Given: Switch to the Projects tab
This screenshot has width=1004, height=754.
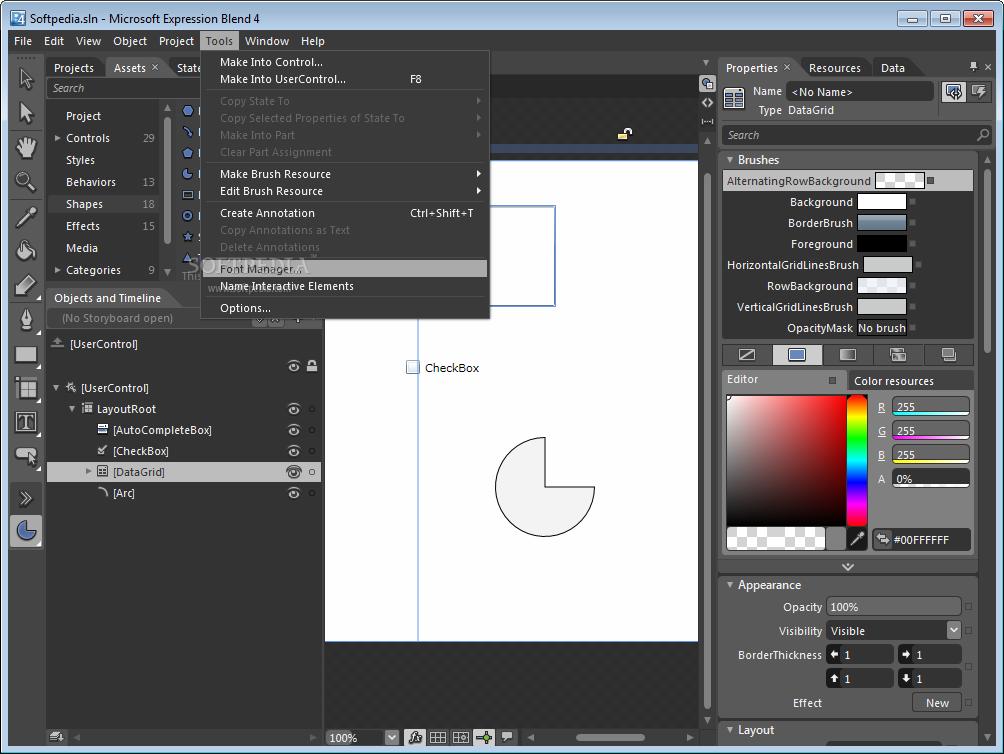Looking at the screenshot, I should 74,68.
